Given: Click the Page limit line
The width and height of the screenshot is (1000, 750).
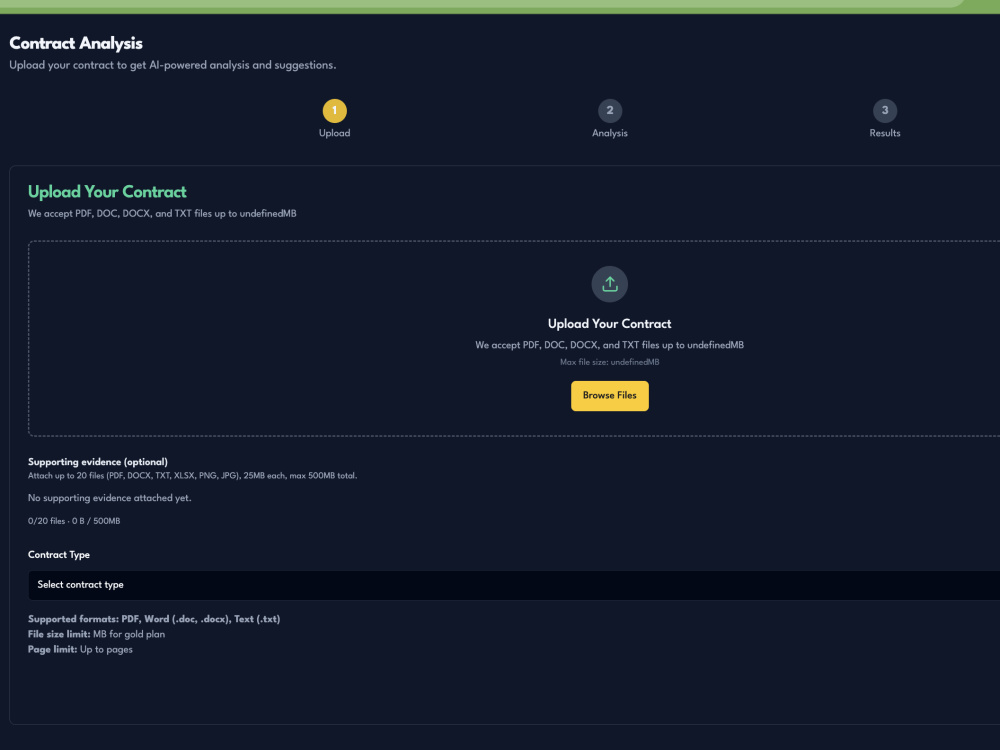Looking at the screenshot, I should (x=80, y=650).
